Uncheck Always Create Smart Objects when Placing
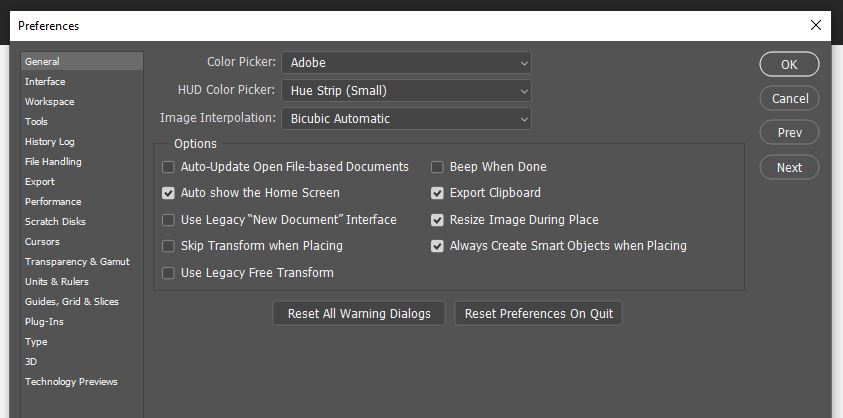Image resolution: width=843 pixels, height=418 pixels. [x=437, y=246]
